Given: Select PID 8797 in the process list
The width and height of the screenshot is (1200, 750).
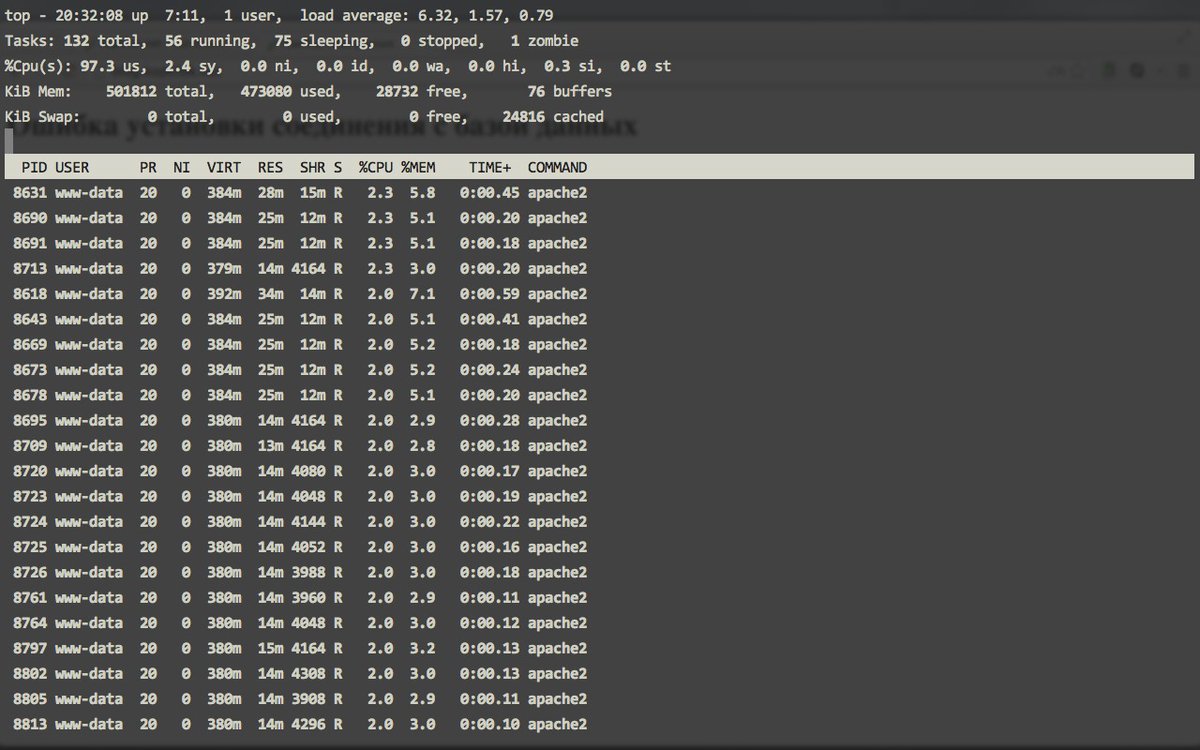Looking at the screenshot, I should coord(30,648).
